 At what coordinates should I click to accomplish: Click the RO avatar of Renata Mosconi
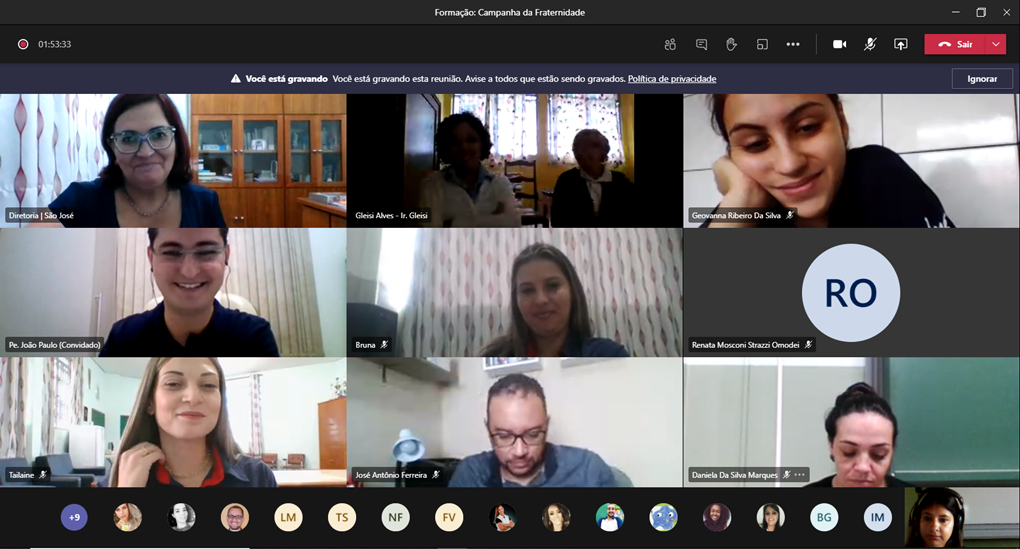[851, 293]
